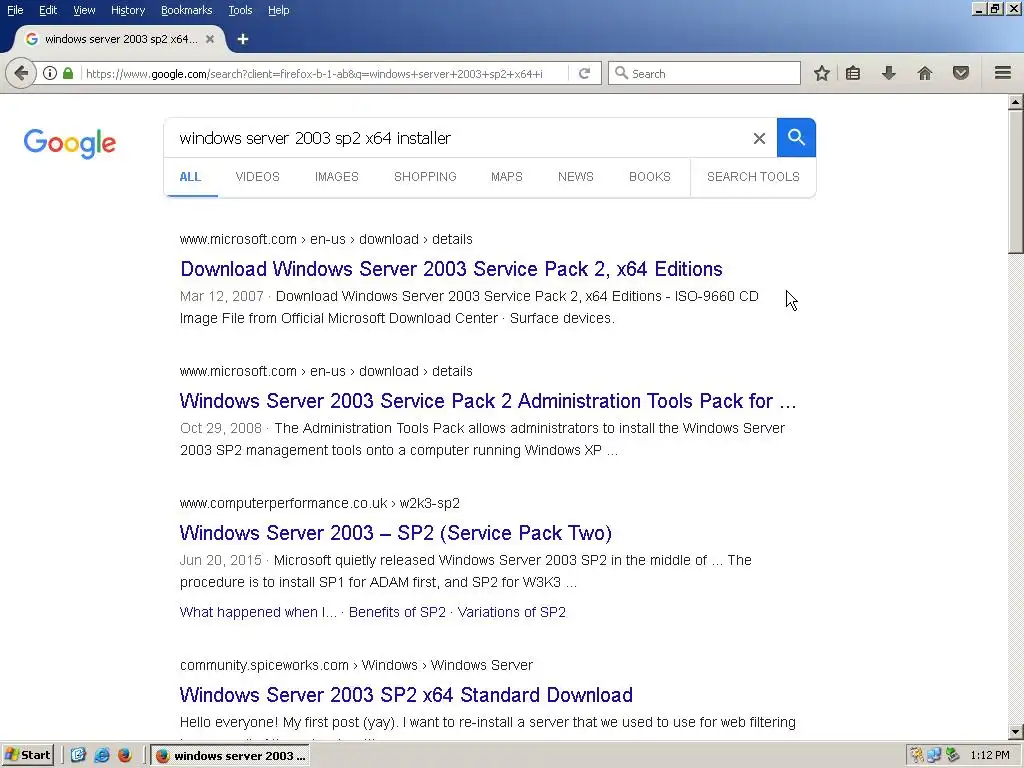The height and width of the screenshot is (768, 1024).
Task: Open the Bookmarks menu
Action: pos(186,10)
